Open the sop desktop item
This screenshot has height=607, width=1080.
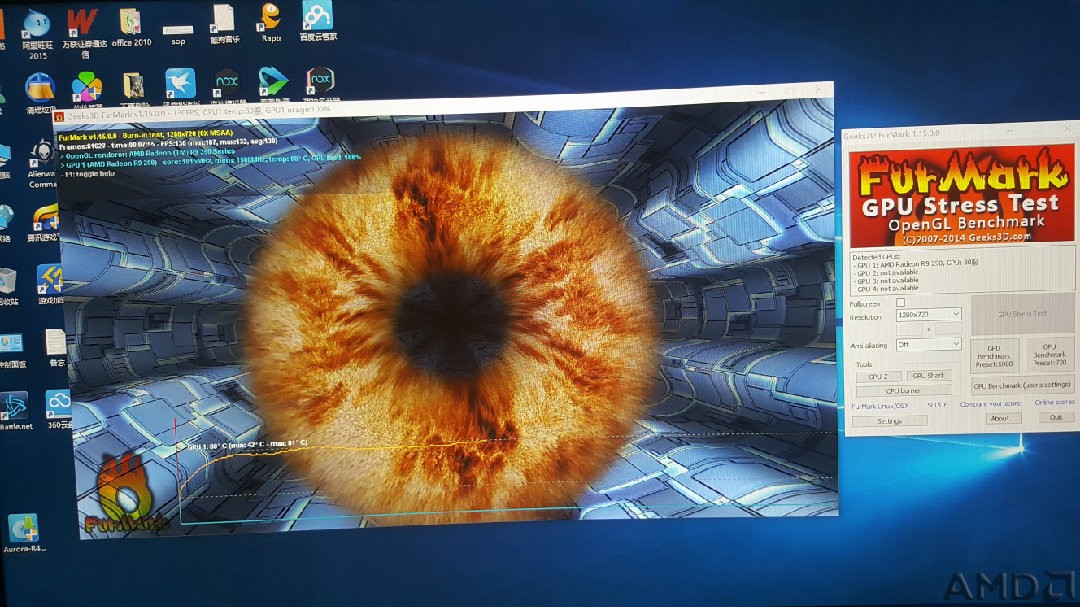pyautogui.click(x=178, y=33)
